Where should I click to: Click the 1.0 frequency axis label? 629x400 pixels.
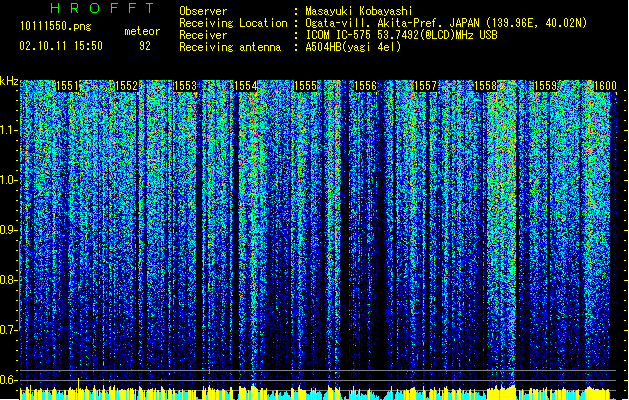pos(9,180)
